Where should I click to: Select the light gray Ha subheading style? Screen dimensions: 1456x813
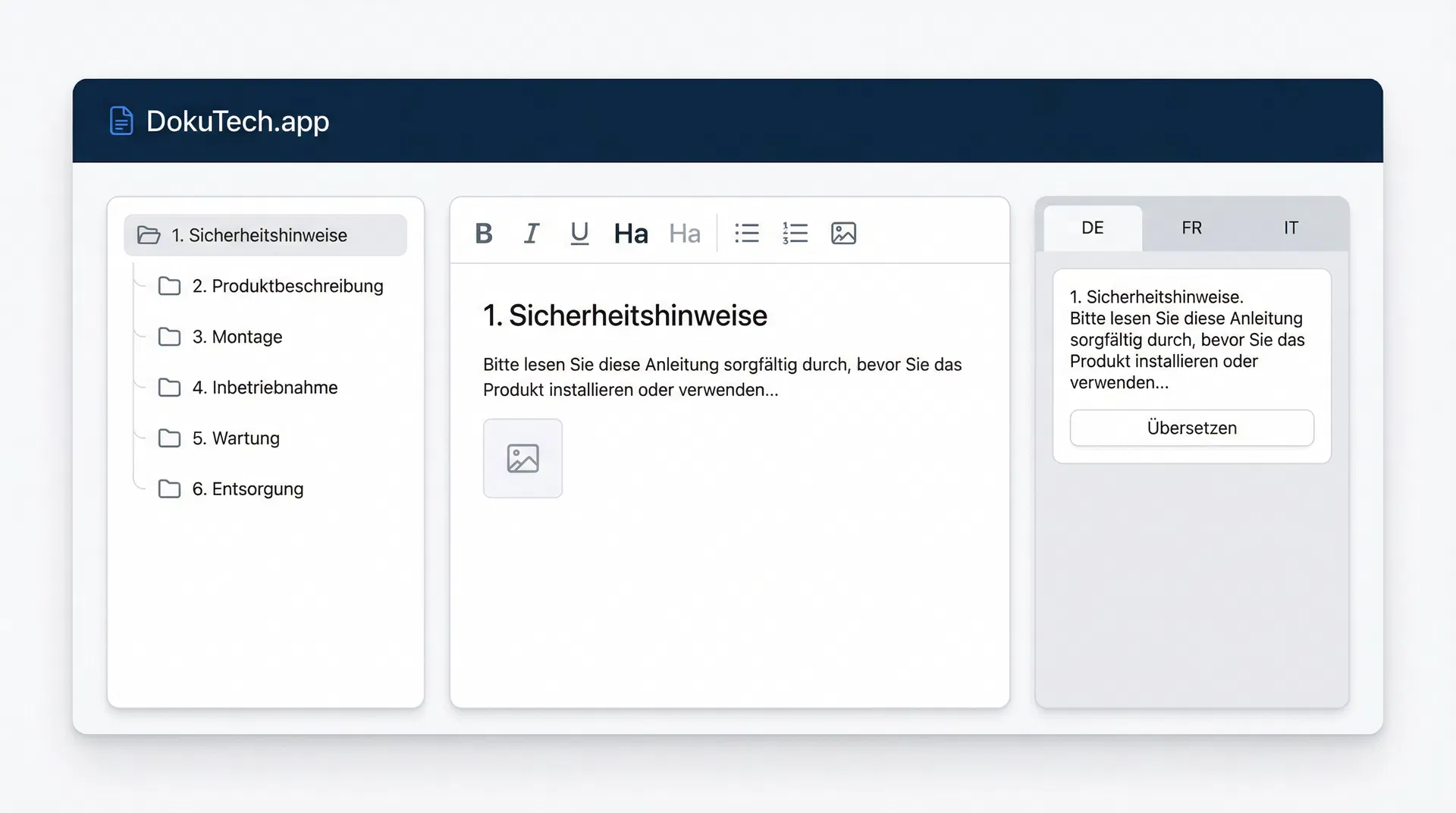(684, 234)
